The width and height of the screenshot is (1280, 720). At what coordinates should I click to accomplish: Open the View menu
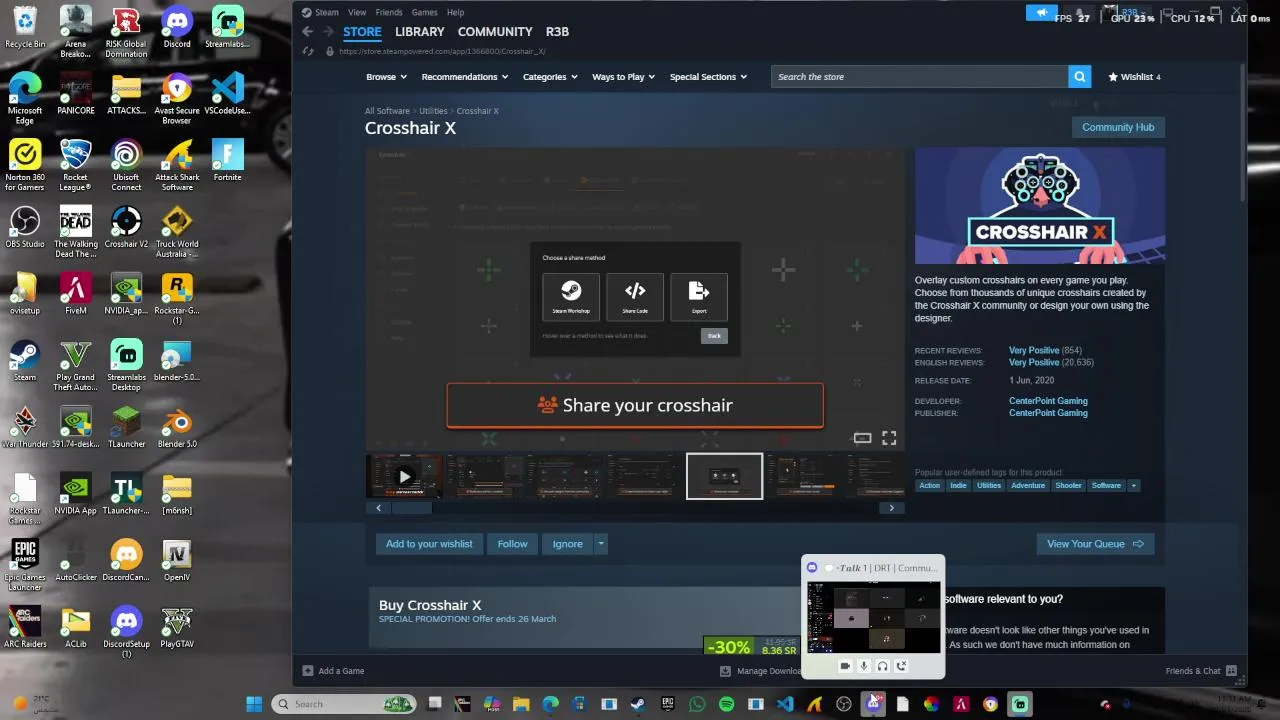coord(355,12)
